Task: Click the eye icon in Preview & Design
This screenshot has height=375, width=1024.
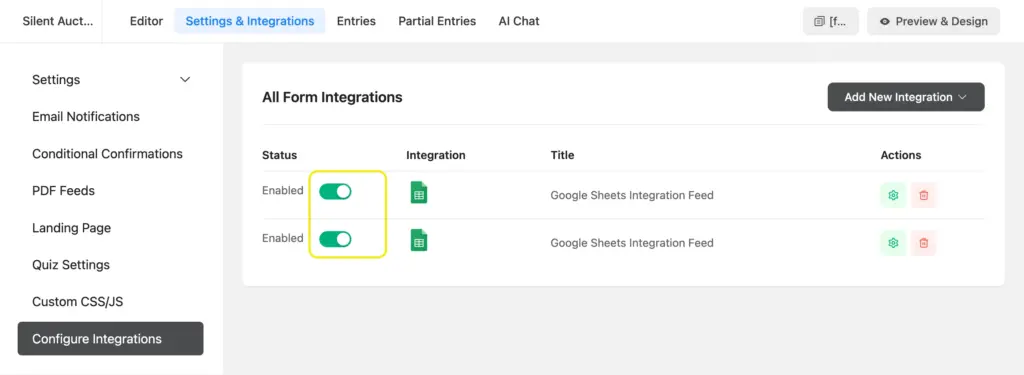Action: coord(885,22)
